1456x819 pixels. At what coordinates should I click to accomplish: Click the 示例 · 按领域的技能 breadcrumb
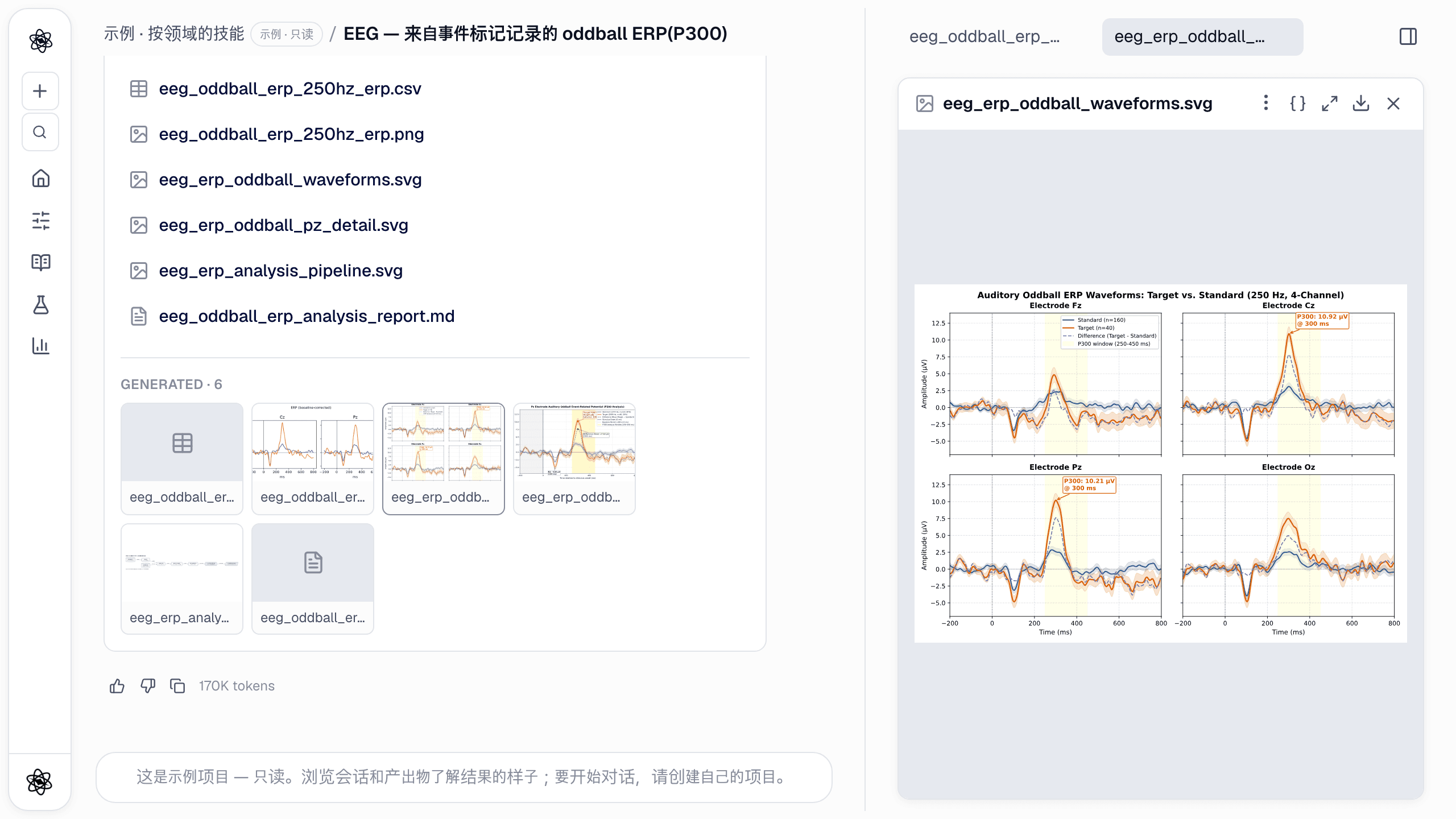(x=173, y=34)
